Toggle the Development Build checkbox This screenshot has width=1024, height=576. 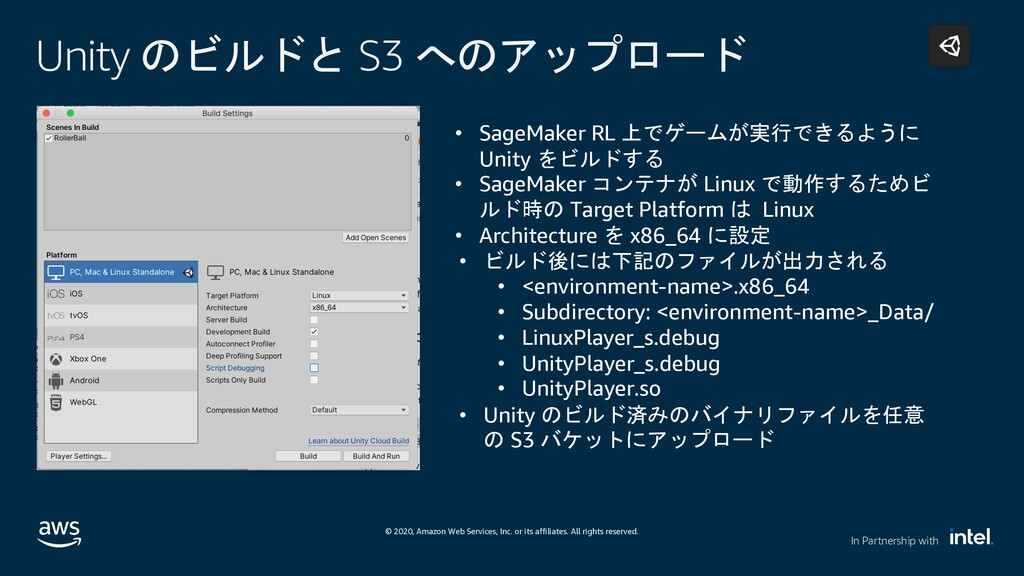pyautogui.click(x=314, y=332)
